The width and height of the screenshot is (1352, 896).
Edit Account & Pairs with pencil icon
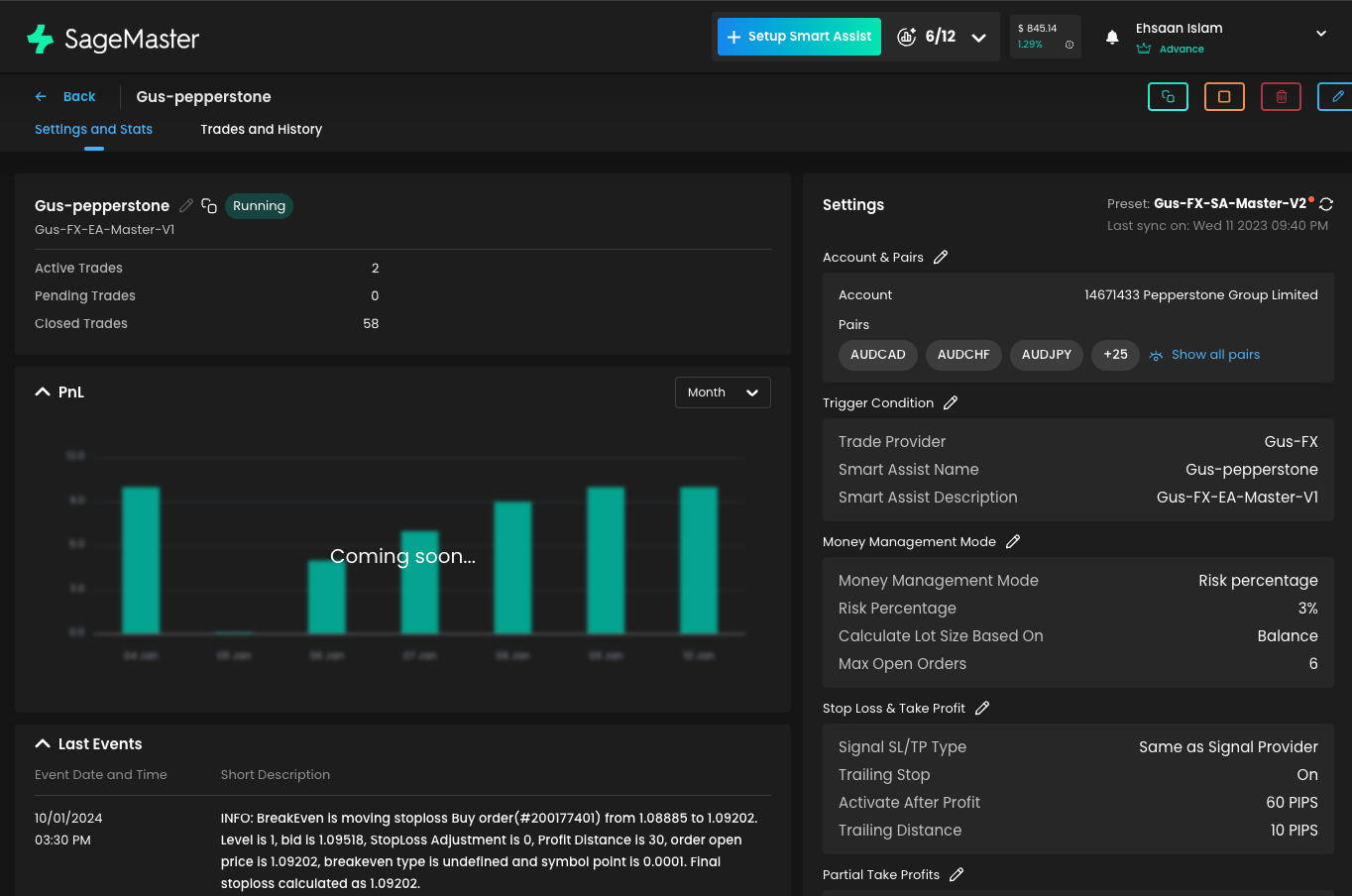pos(941,258)
